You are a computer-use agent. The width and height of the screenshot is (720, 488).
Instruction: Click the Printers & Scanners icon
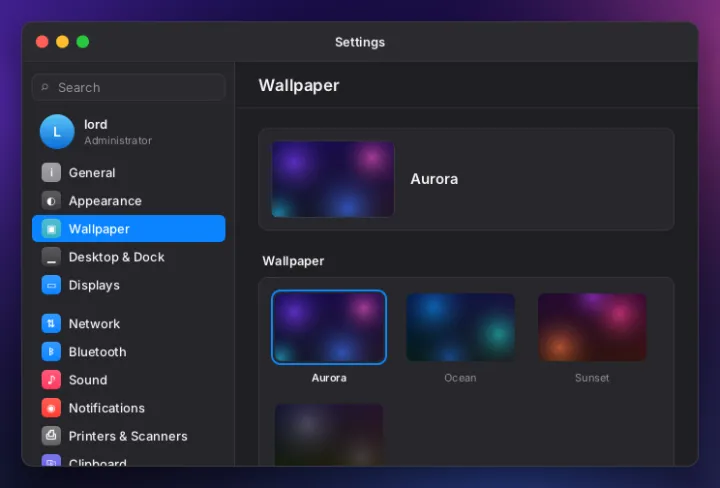point(51,436)
